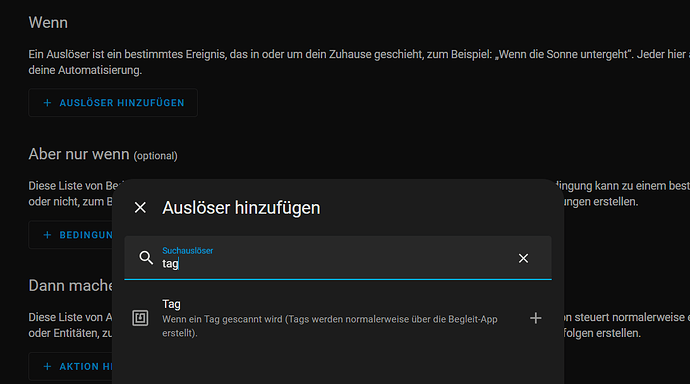Open the Auslöser hinzufügen button
The height and width of the screenshot is (384, 690).
pos(113,103)
